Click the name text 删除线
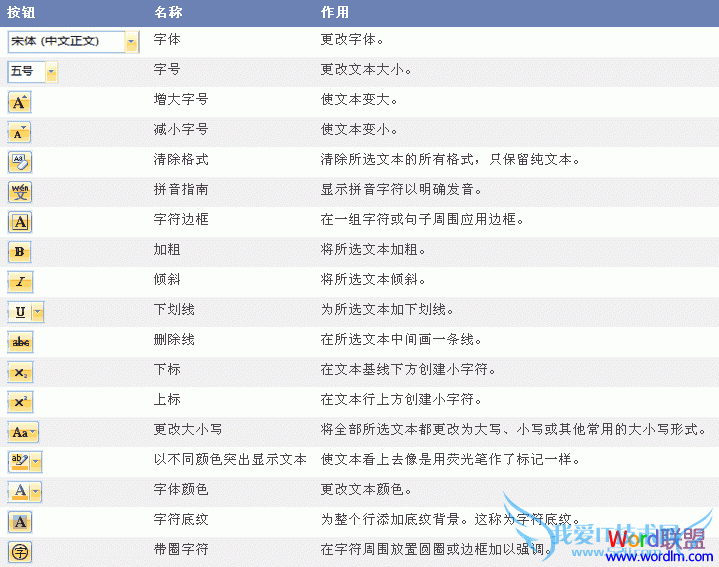719x567 pixels. pyautogui.click(x=174, y=339)
